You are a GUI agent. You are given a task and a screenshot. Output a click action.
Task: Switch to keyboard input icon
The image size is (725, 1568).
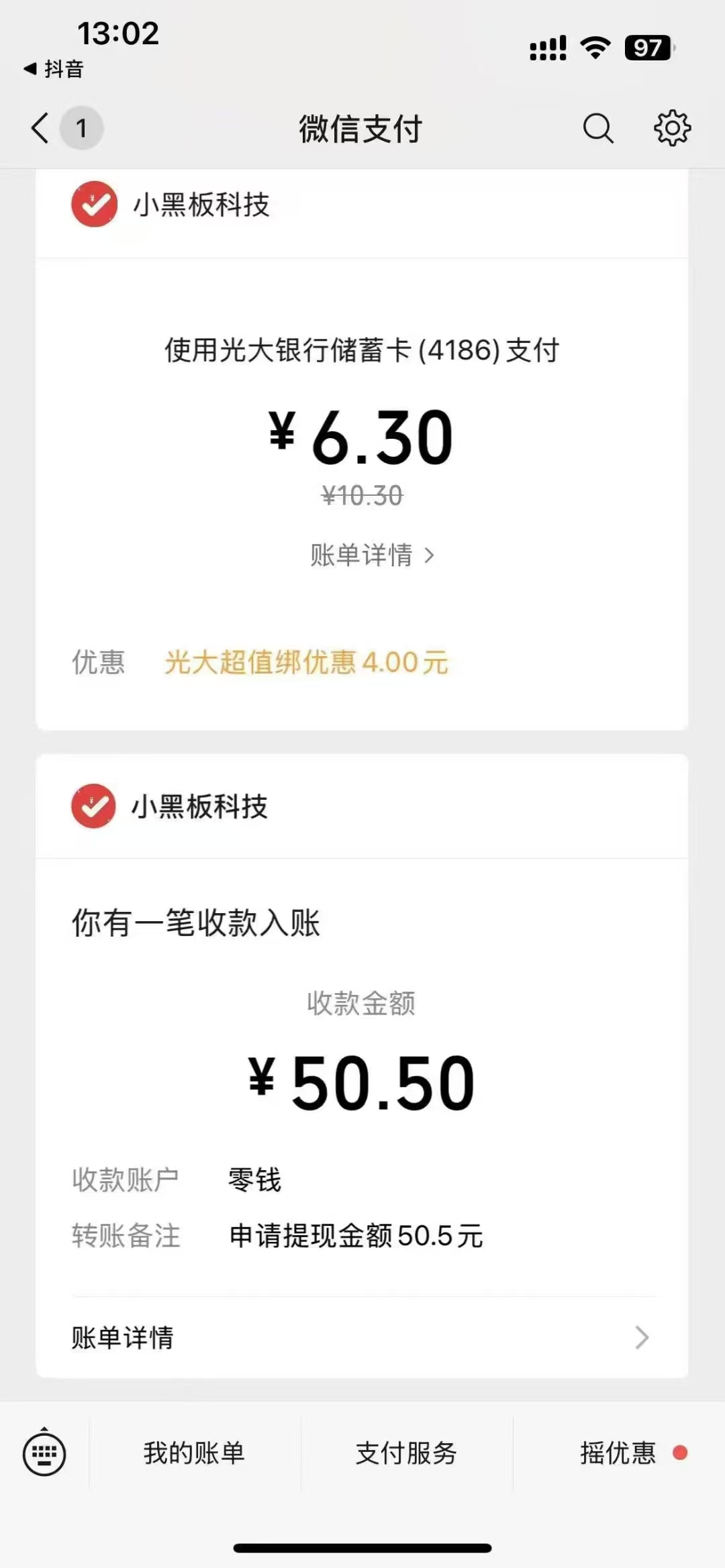click(x=44, y=1453)
